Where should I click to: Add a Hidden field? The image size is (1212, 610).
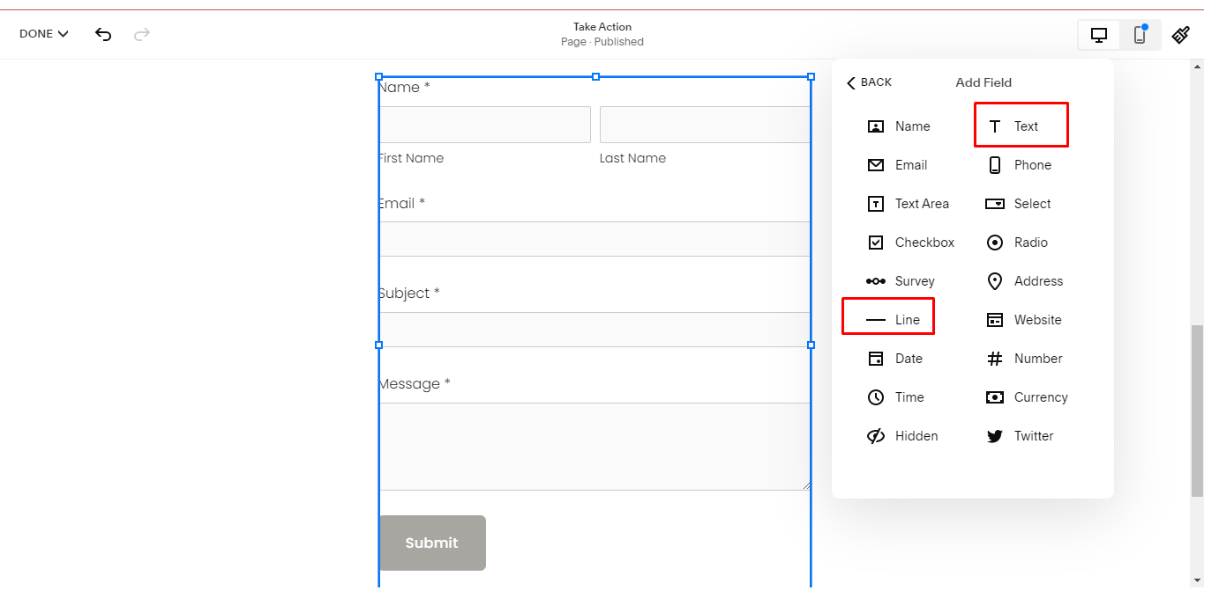click(x=912, y=435)
